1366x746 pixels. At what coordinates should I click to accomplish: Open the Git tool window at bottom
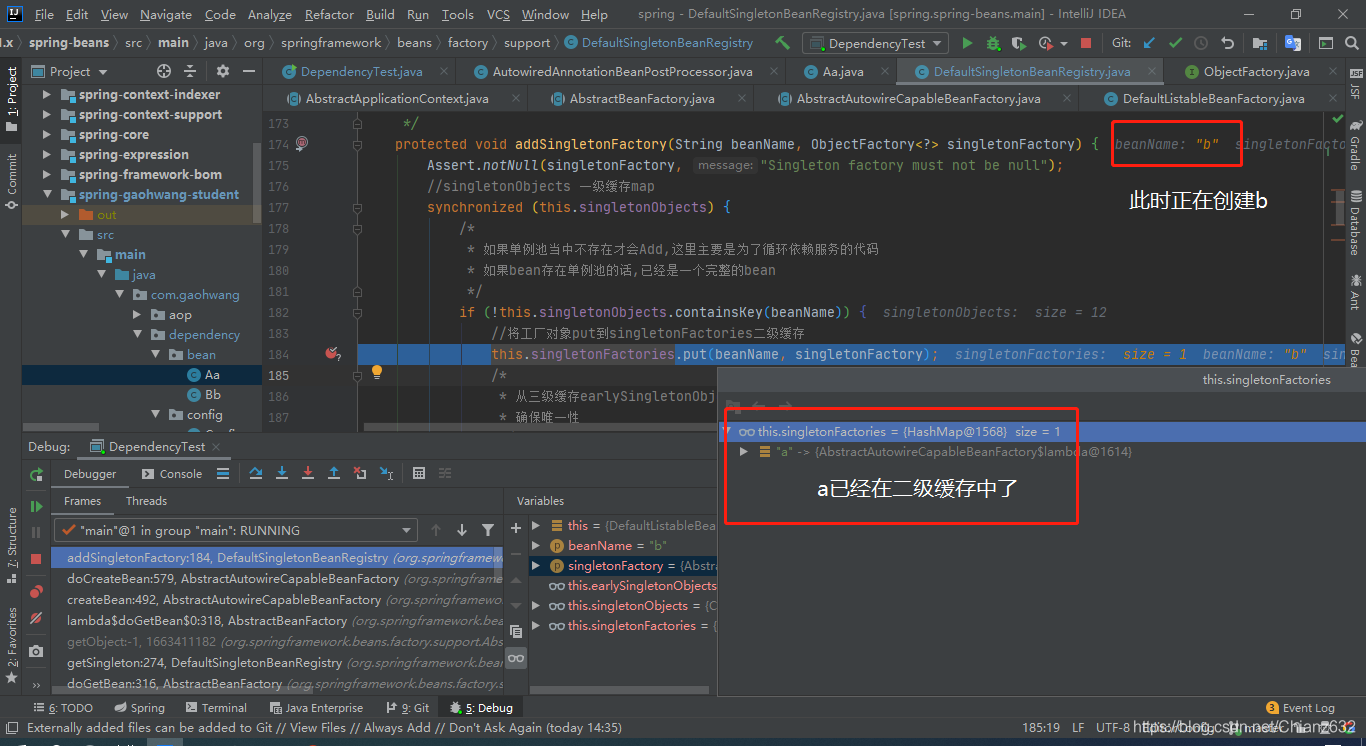[x=406, y=707]
